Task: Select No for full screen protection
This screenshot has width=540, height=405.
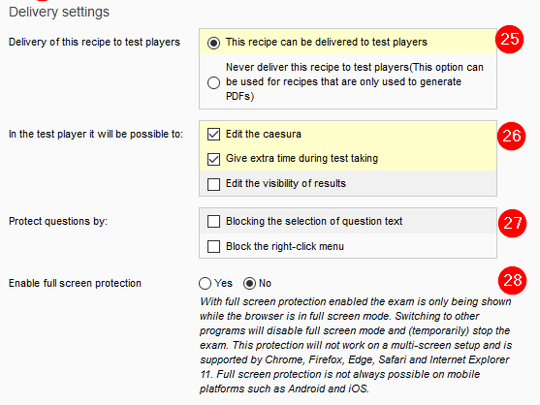Action: 249,283
